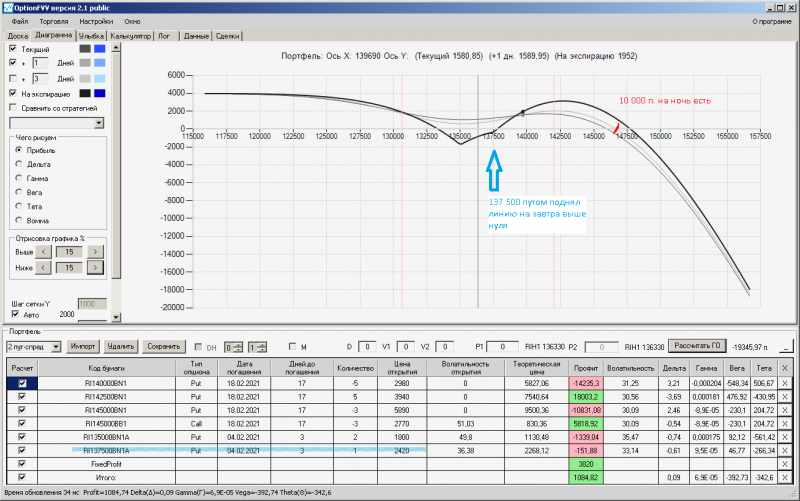Click the Рассчитать ГО button

coord(697,346)
